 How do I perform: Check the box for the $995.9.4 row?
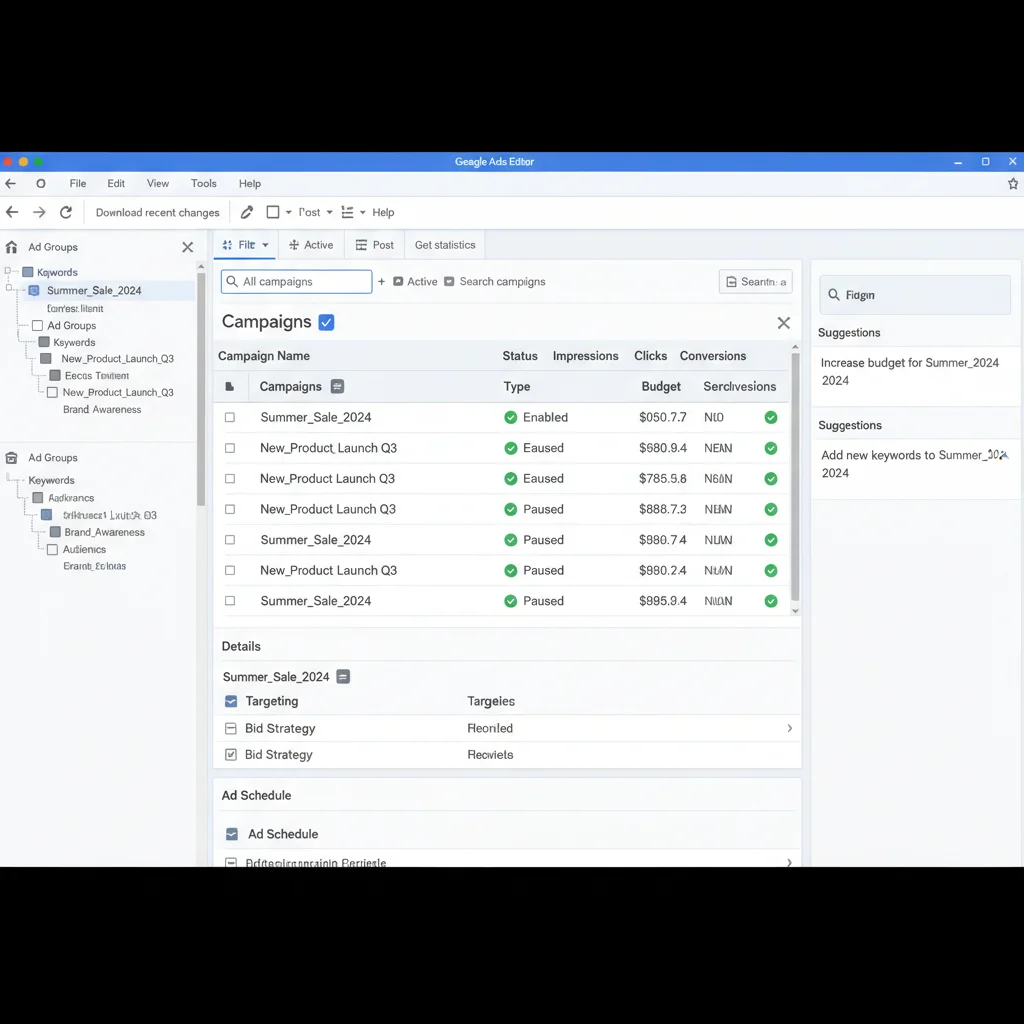point(230,601)
